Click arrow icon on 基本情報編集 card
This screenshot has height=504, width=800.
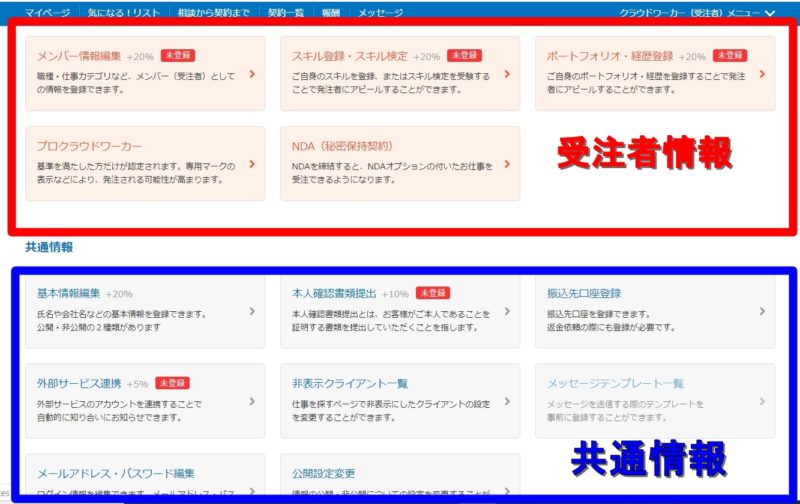[252, 311]
